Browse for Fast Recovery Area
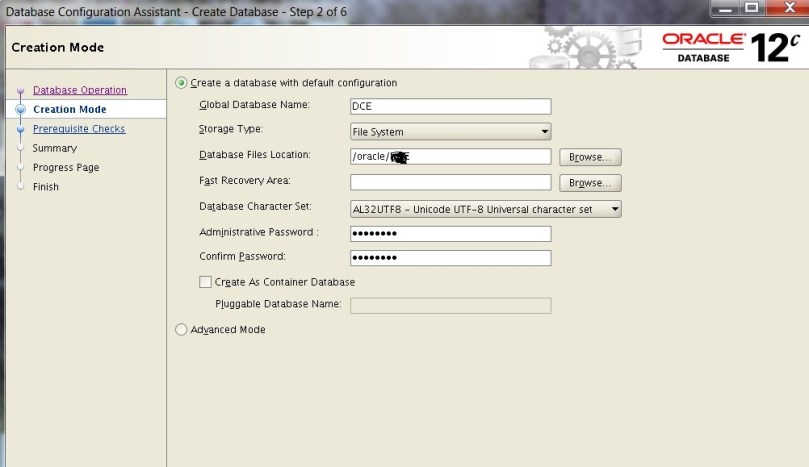Screen dimensions: 809x467 pyautogui.click(x=590, y=183)
